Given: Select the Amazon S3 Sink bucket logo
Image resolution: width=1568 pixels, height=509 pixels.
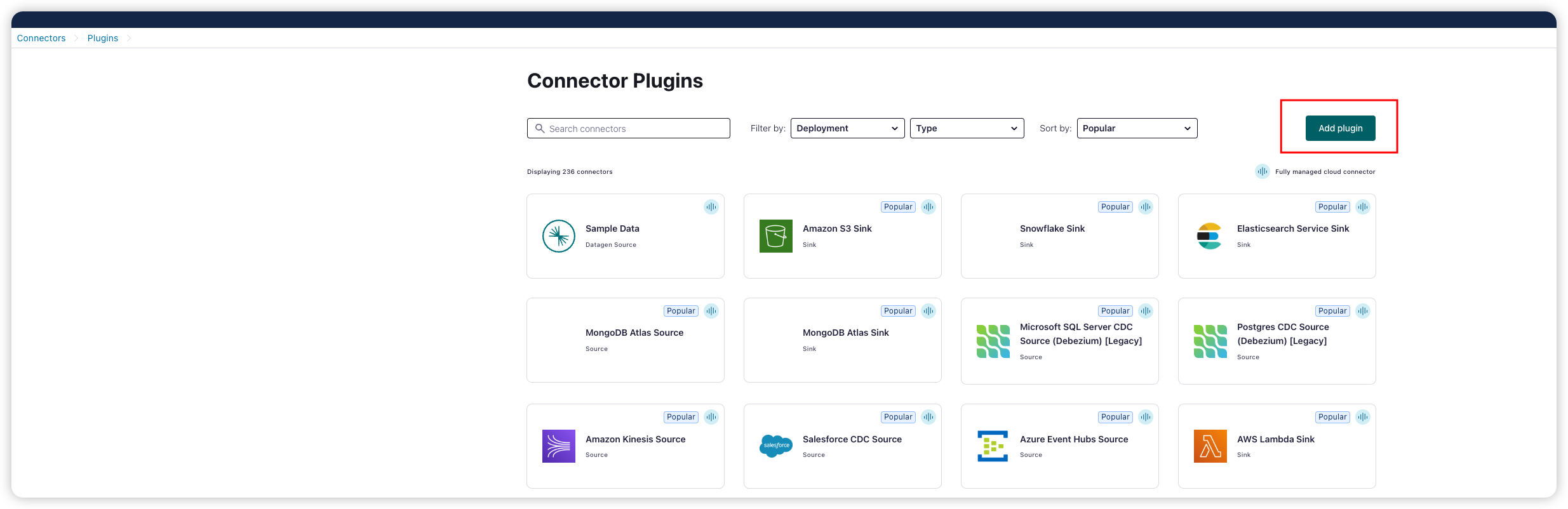Looking at the screenshot, I should coord(776,236).
